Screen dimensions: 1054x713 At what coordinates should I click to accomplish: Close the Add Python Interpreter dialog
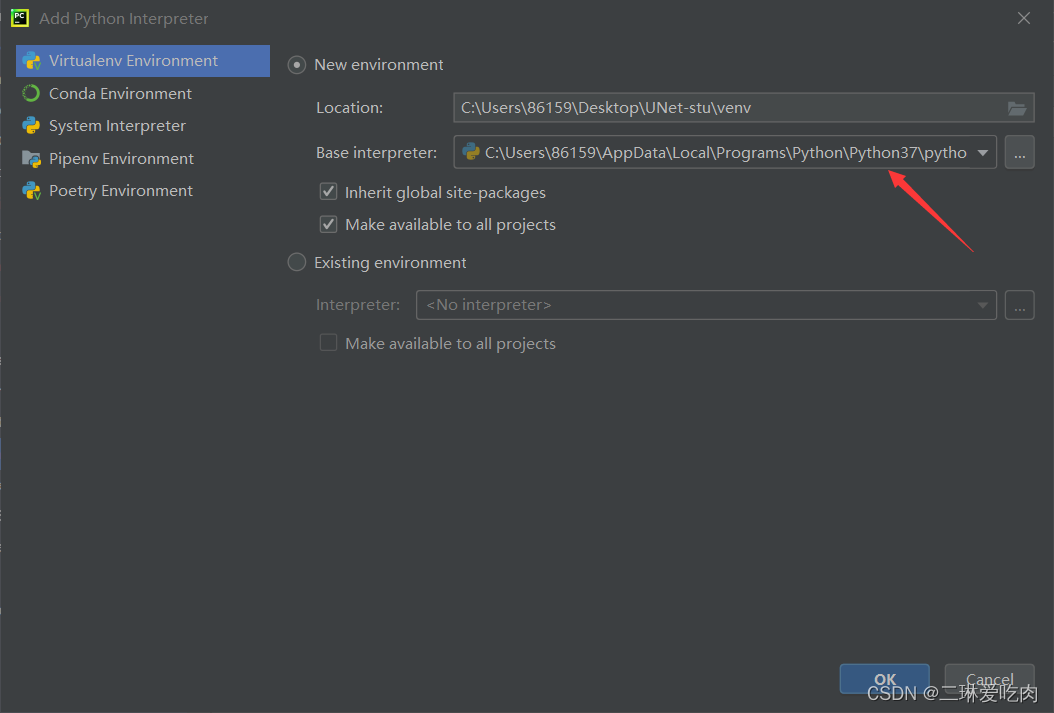point(1024,18)
